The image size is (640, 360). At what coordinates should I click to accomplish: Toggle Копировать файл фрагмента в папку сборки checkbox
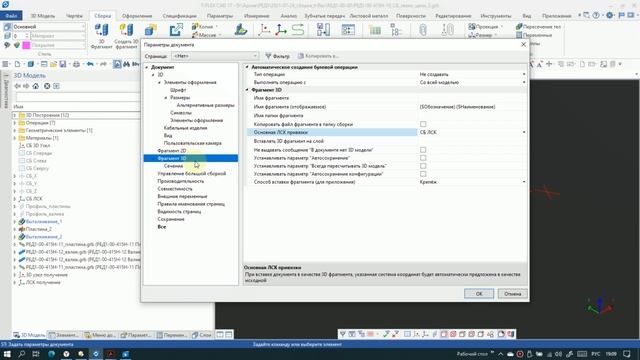tap(423, 124)
